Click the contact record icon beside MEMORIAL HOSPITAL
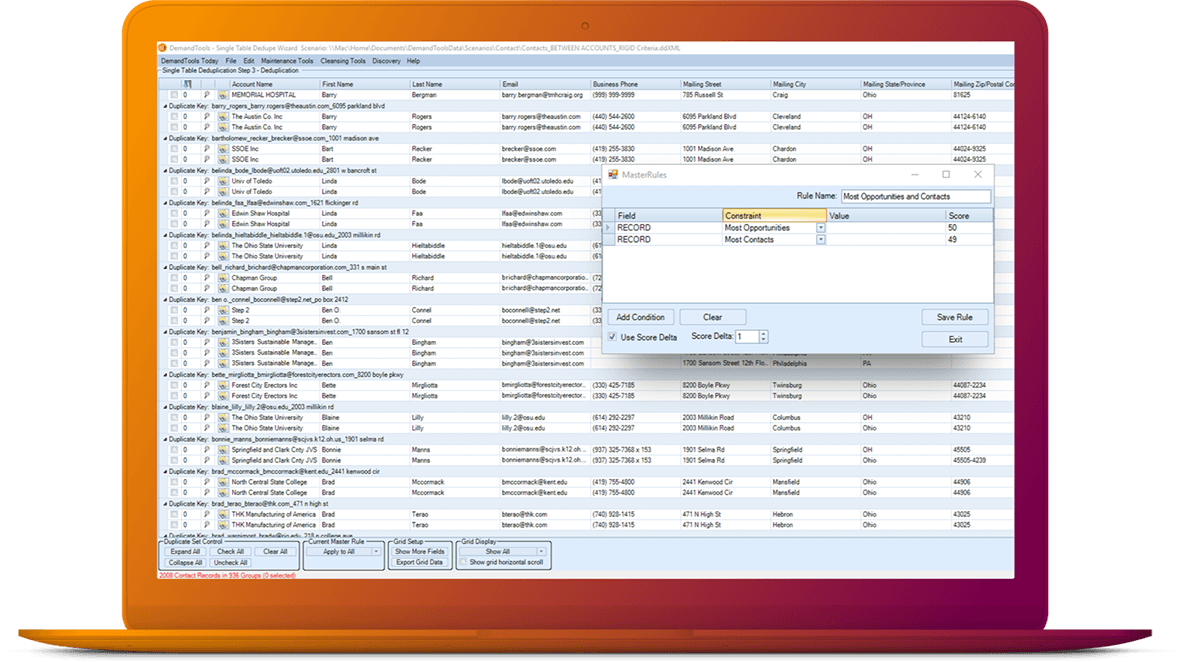Image resolution: width=1182 pixels, height=662 pixels. [223, 95]
